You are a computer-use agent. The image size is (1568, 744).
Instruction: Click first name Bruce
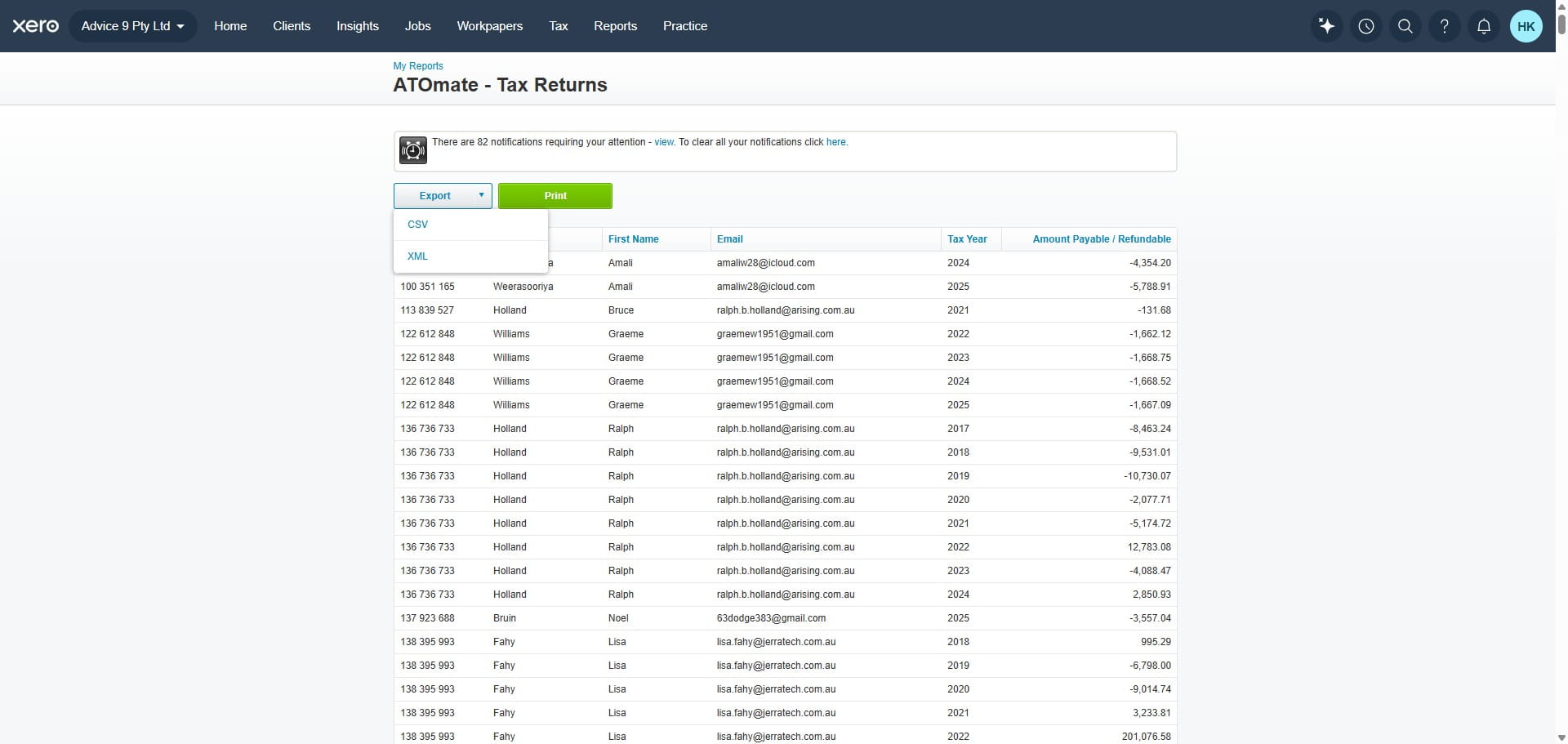point(621,310)
